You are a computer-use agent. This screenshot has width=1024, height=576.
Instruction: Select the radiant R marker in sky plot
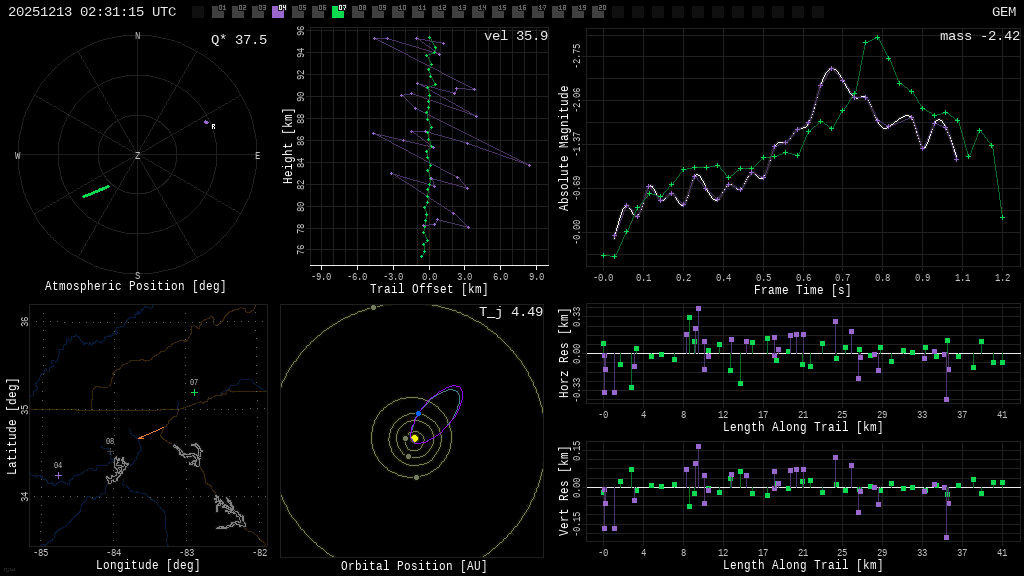[212, 126]
